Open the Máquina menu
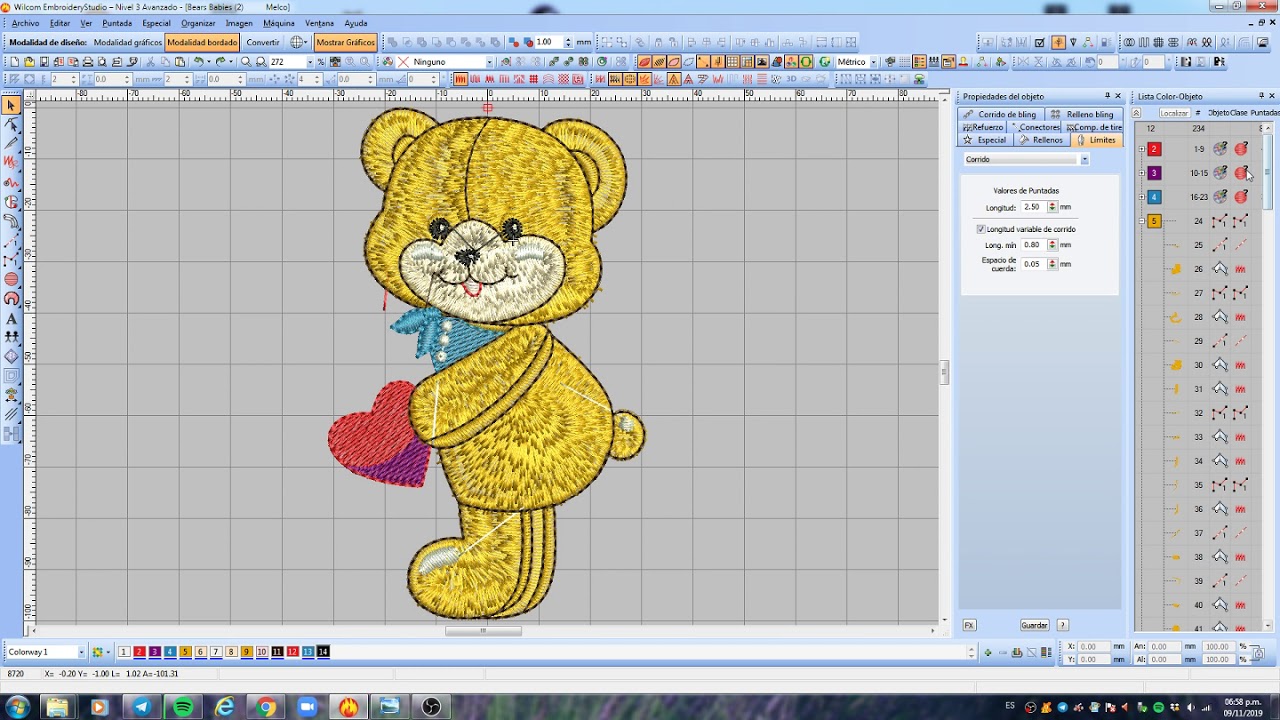Viewport: 1280px width, 720px height. click(x=278, y=23)
